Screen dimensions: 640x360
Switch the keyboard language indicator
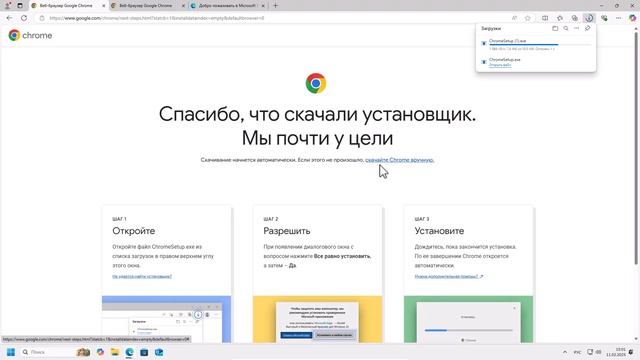click(x=578, y=352)
